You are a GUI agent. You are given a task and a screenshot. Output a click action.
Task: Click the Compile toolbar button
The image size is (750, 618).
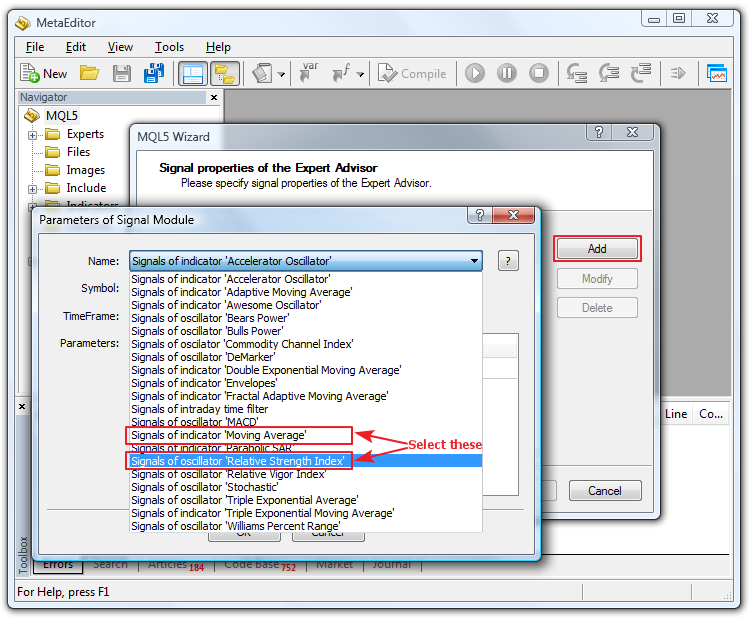pyautogui.click(x=412, y=74)
